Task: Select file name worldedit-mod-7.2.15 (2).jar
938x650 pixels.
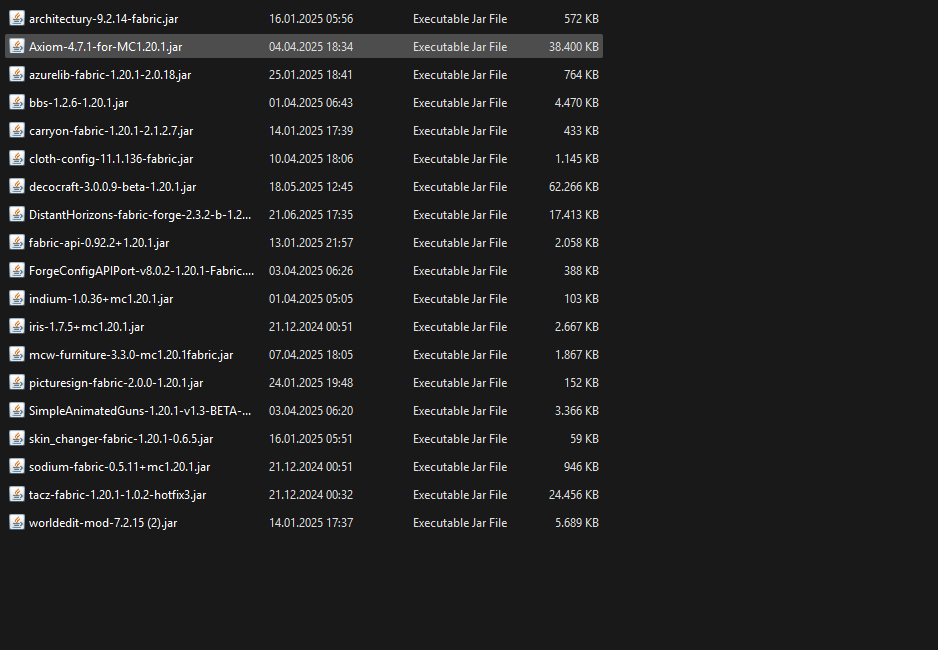Action: coord(103,523)
